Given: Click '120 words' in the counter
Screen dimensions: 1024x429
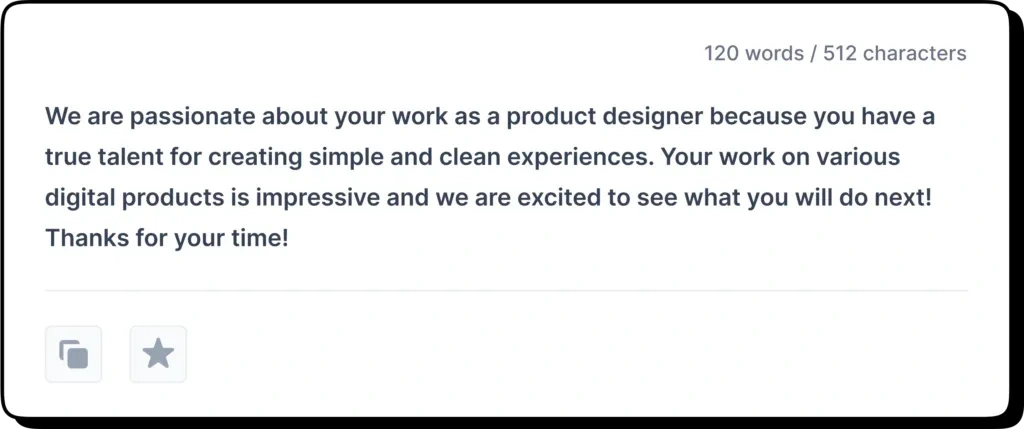Looking at the screenshot, I should 754,53.
